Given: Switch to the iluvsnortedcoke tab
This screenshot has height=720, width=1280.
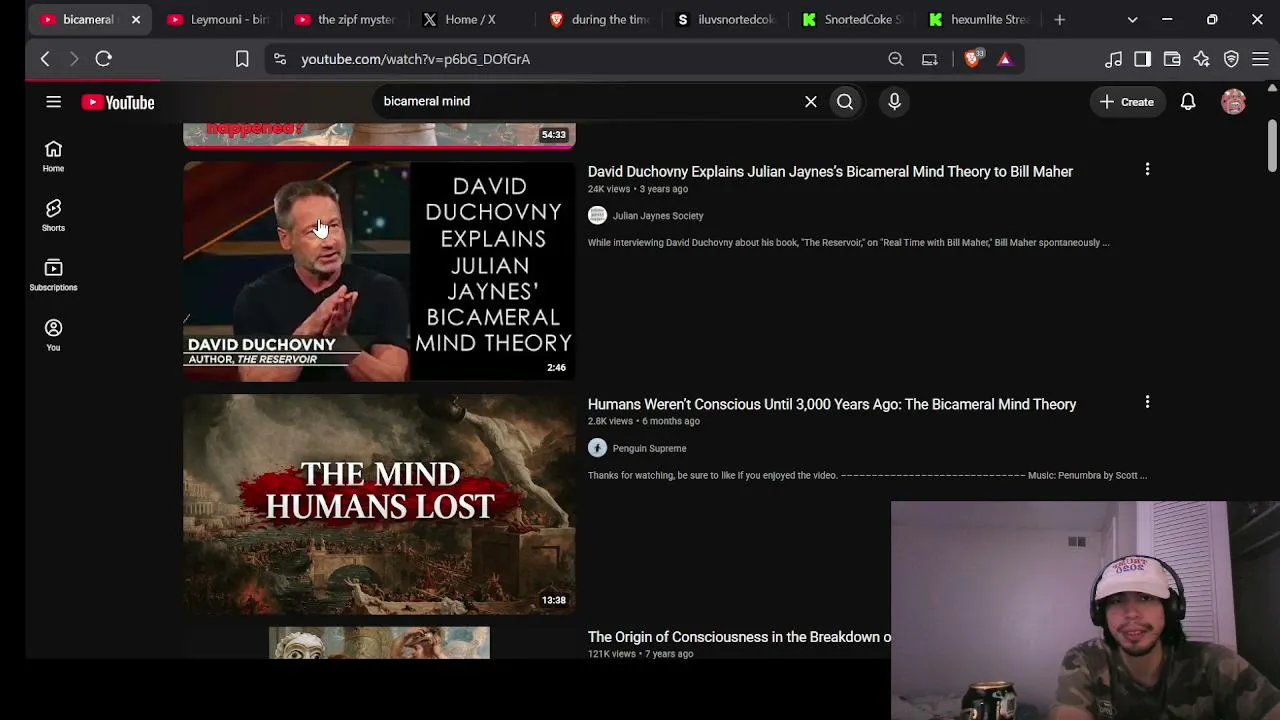Looking at the screenshot, I should [726, 19].
